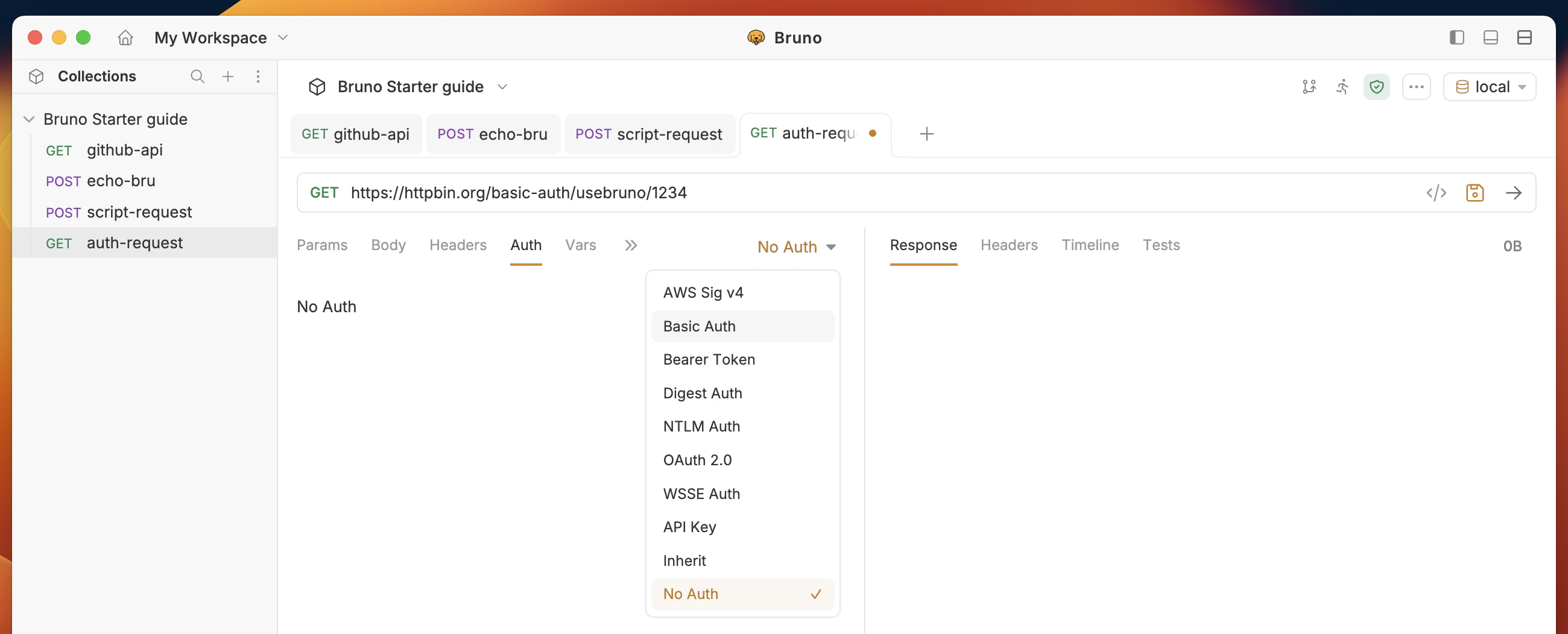Create a new collection with the plus icon

click(x=227, y=77)
